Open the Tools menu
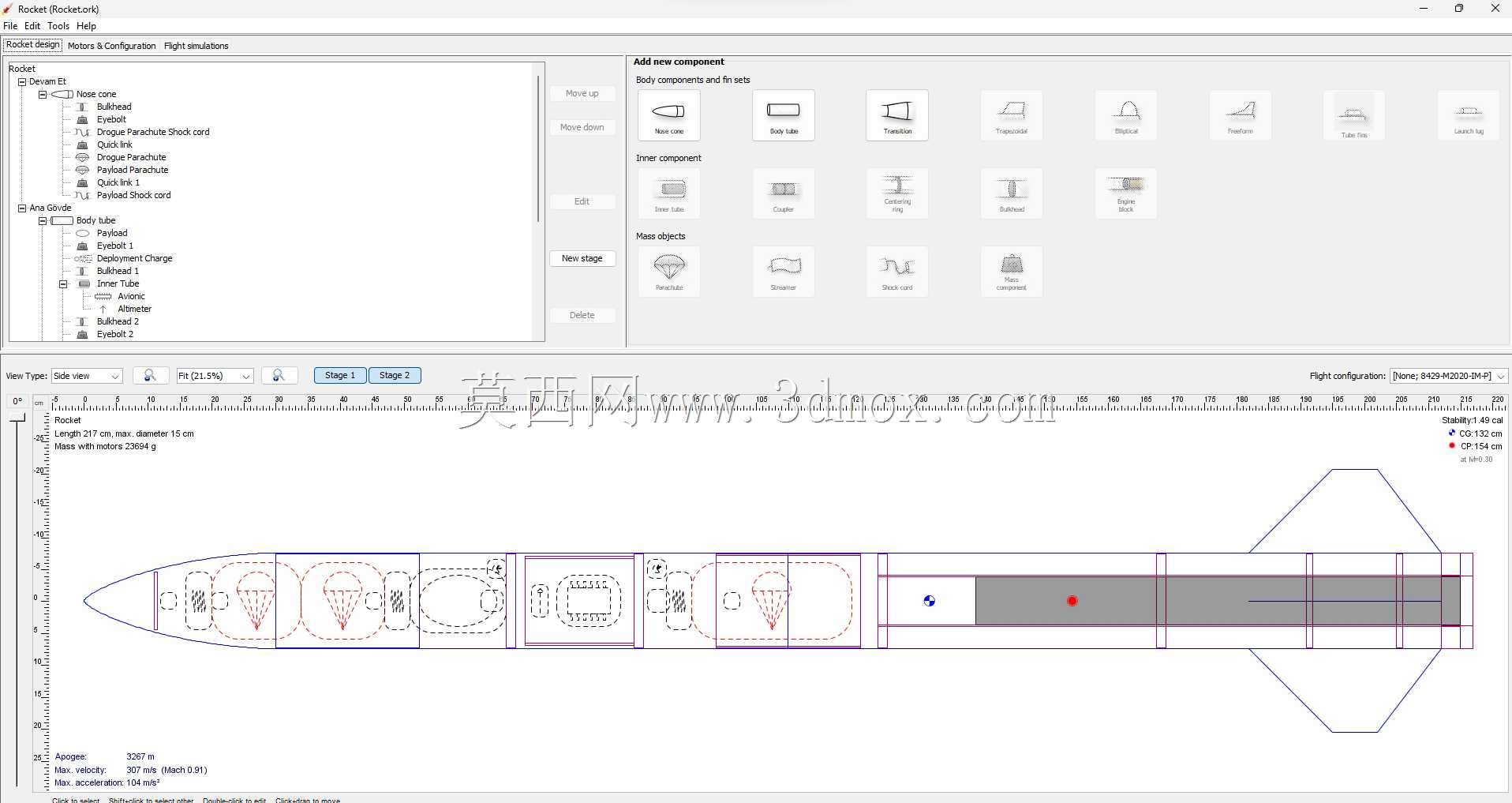 (x=58, y=26)
